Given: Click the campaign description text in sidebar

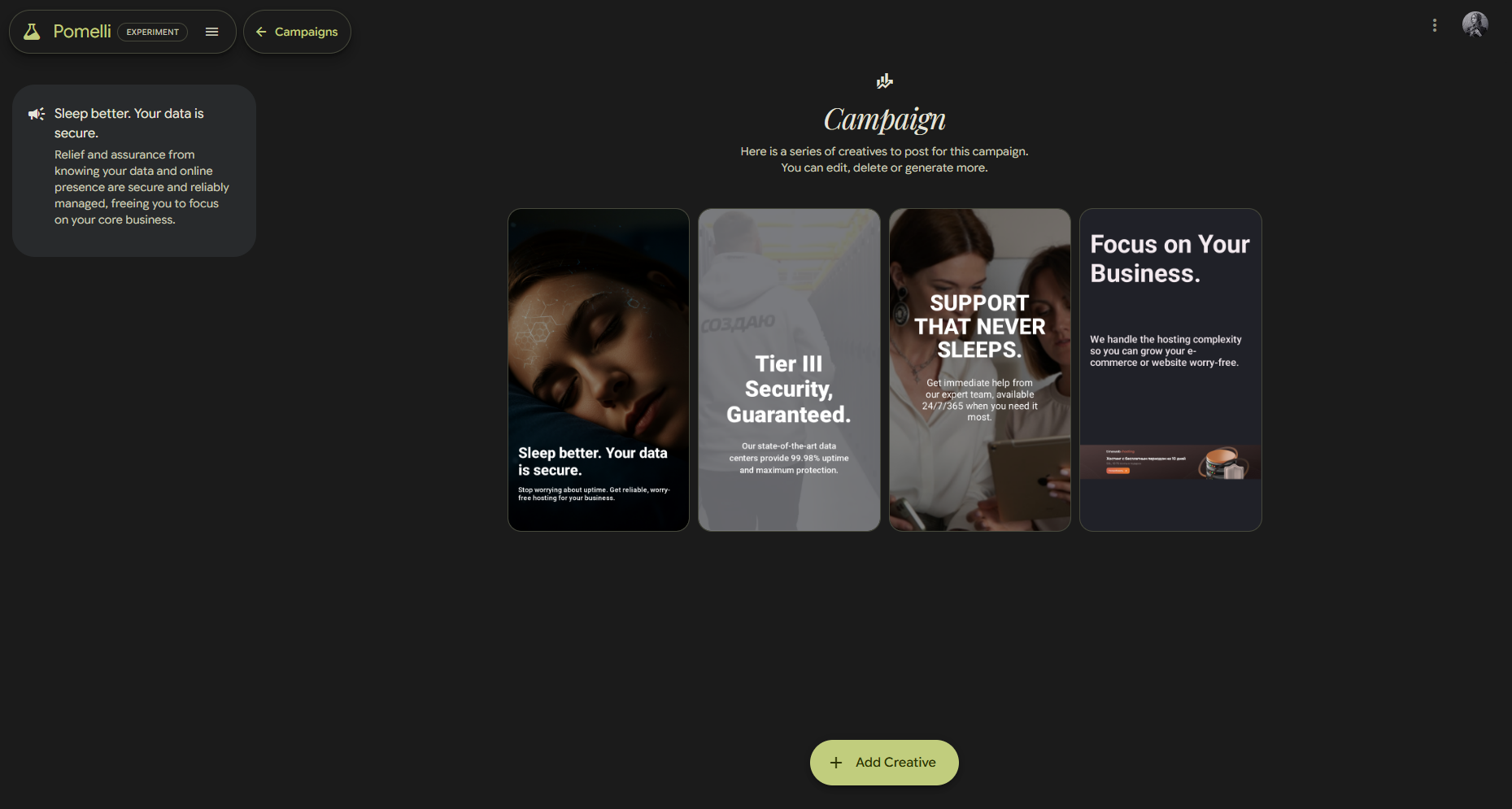Looking at the screenshot, I should point(142,187).
